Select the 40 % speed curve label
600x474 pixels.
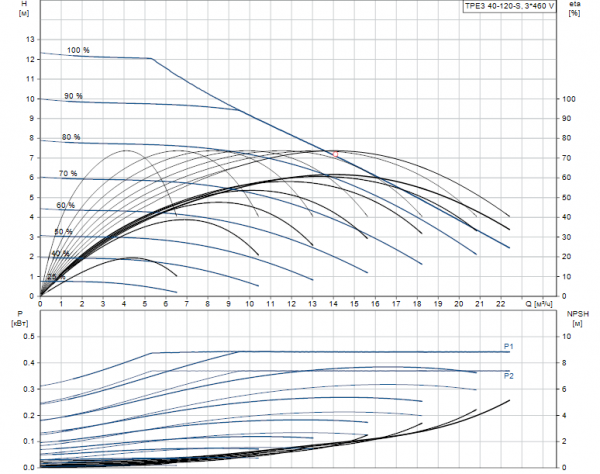pyautogui.click(x=61, y=253)
